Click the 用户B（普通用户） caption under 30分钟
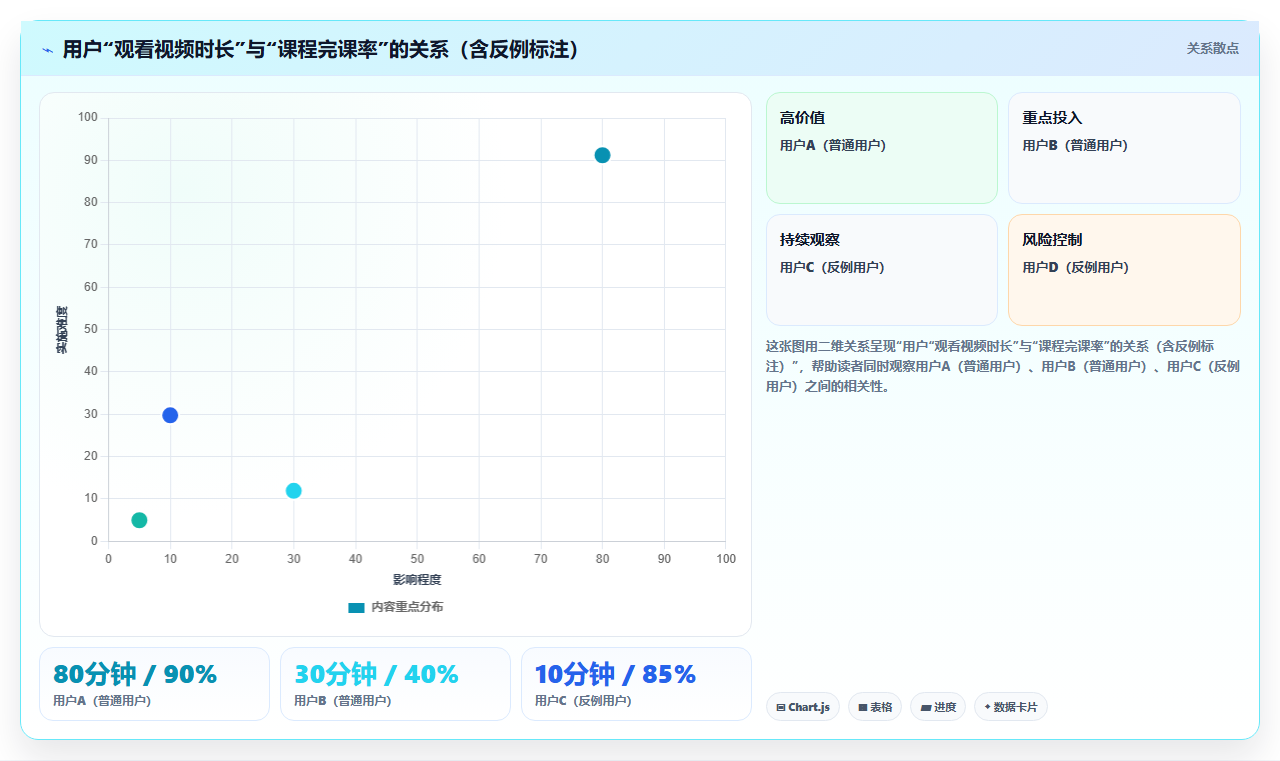The width and height of the screenshot is (1280, 761). coord(343,701)
